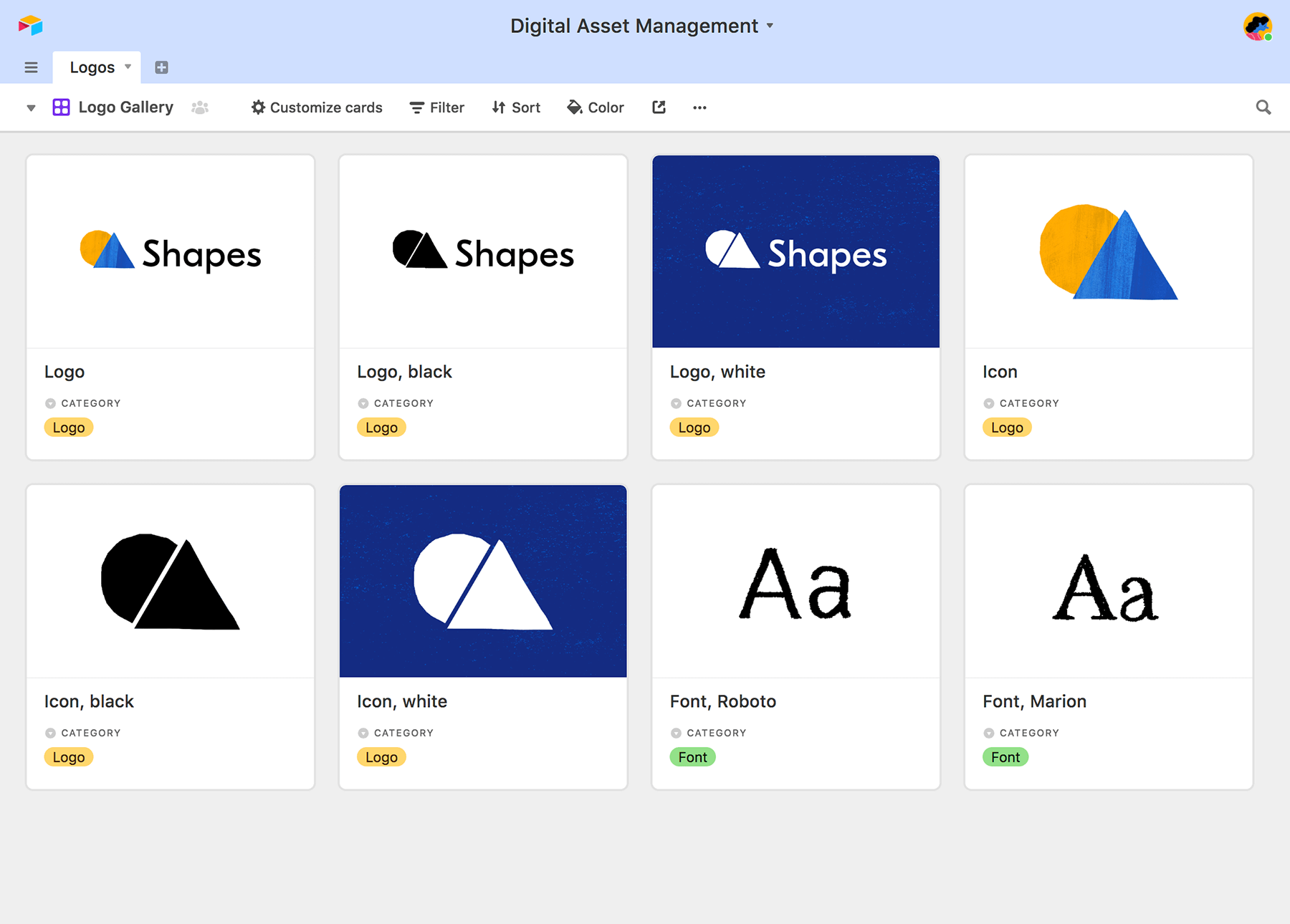Expand the Digital Asset Management title dropdown
1290x924 pixels.
[770, 26]
